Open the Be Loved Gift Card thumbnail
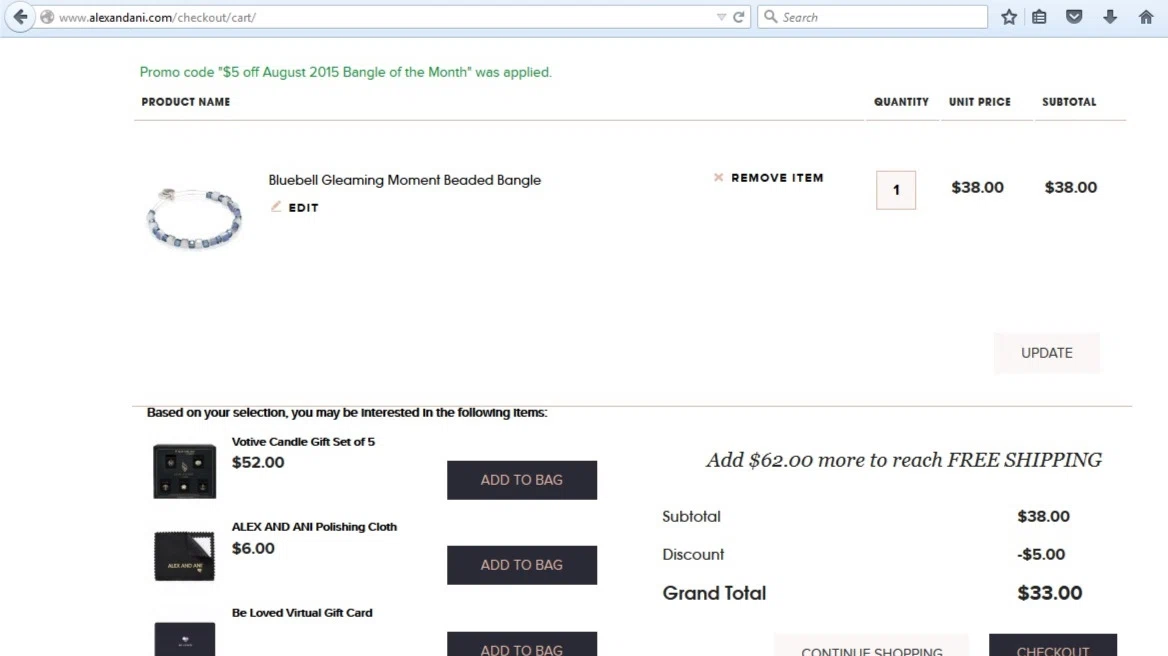Viewport: 1168px width, 656px height. click(x=185, y=639)
